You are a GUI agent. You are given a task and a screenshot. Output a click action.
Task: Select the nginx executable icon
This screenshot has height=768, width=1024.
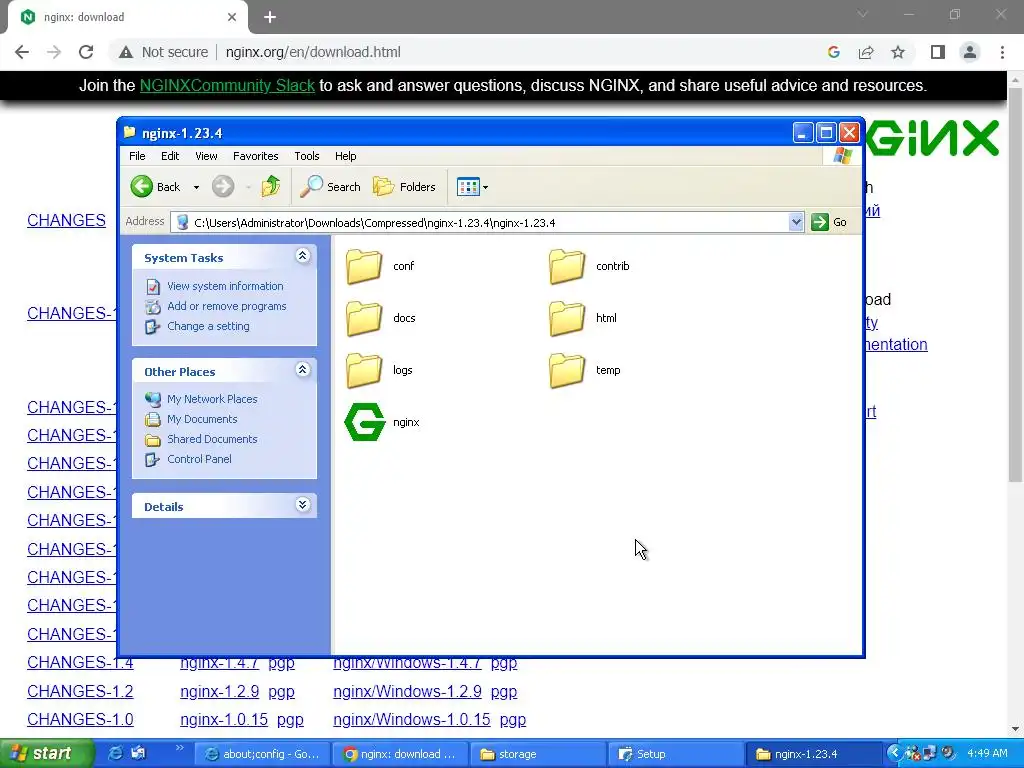pyautogui.click(x=364, y=422)
